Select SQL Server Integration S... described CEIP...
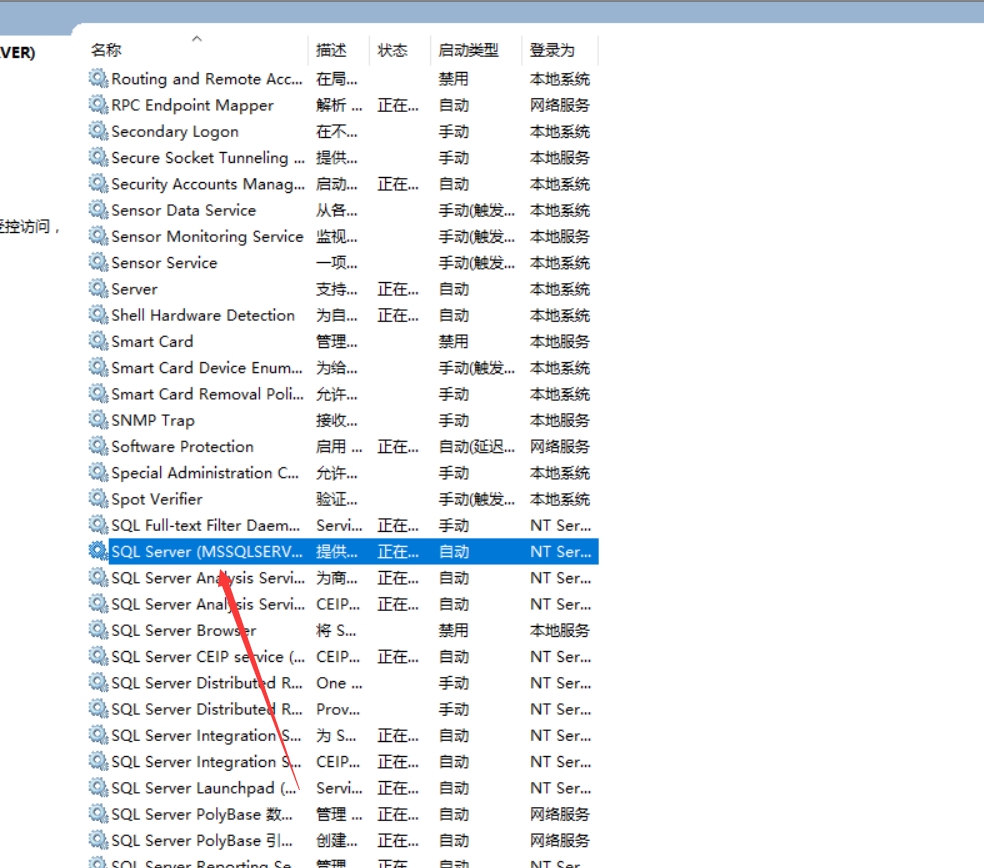The height and width of the screenshot is (868, 984). click(x=206, y=762)
